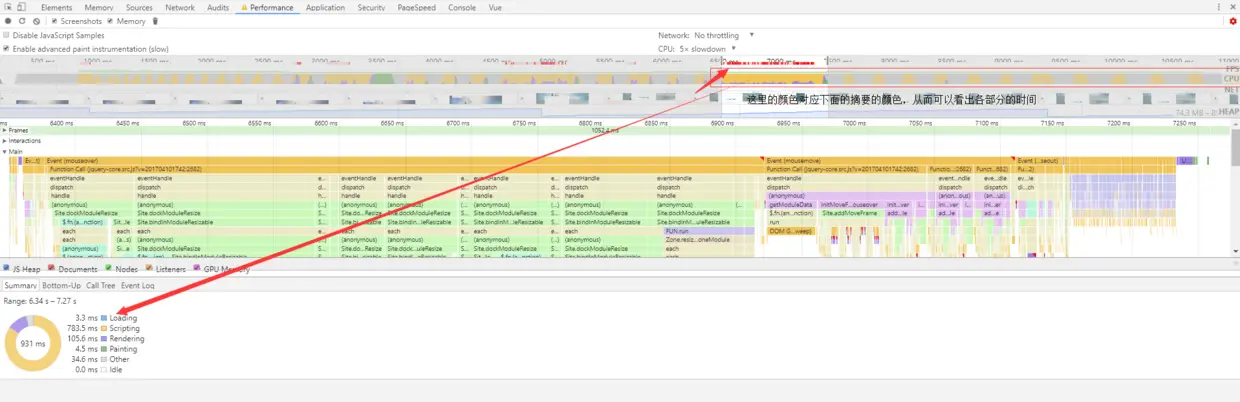Image resolution: width=1240 pixels, height=402 pixels.
Task: Select Event (mousemove) flame bar
Action: click(x=888, y=160)
